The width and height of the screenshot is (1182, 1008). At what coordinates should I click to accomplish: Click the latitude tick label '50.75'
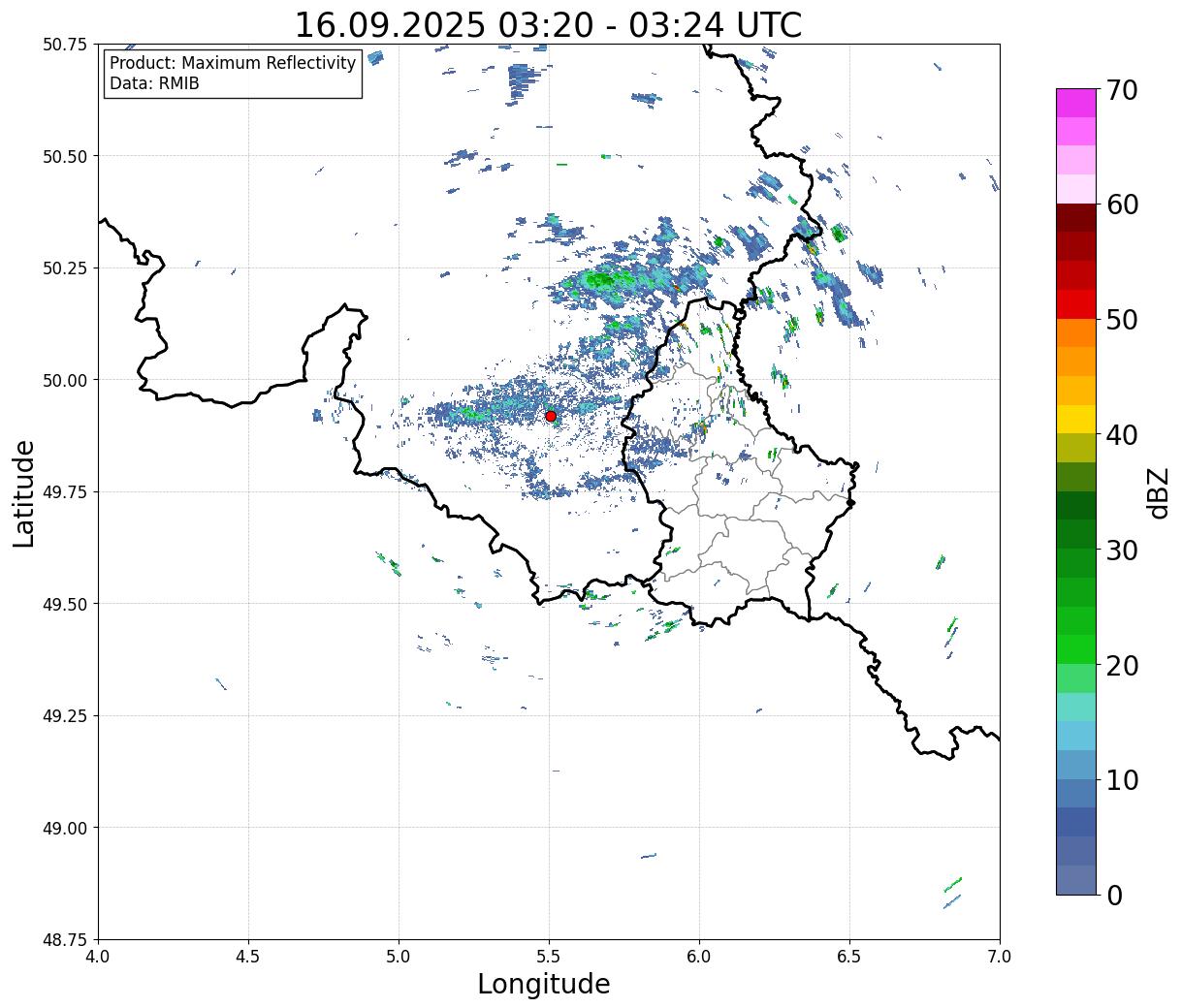65,45
